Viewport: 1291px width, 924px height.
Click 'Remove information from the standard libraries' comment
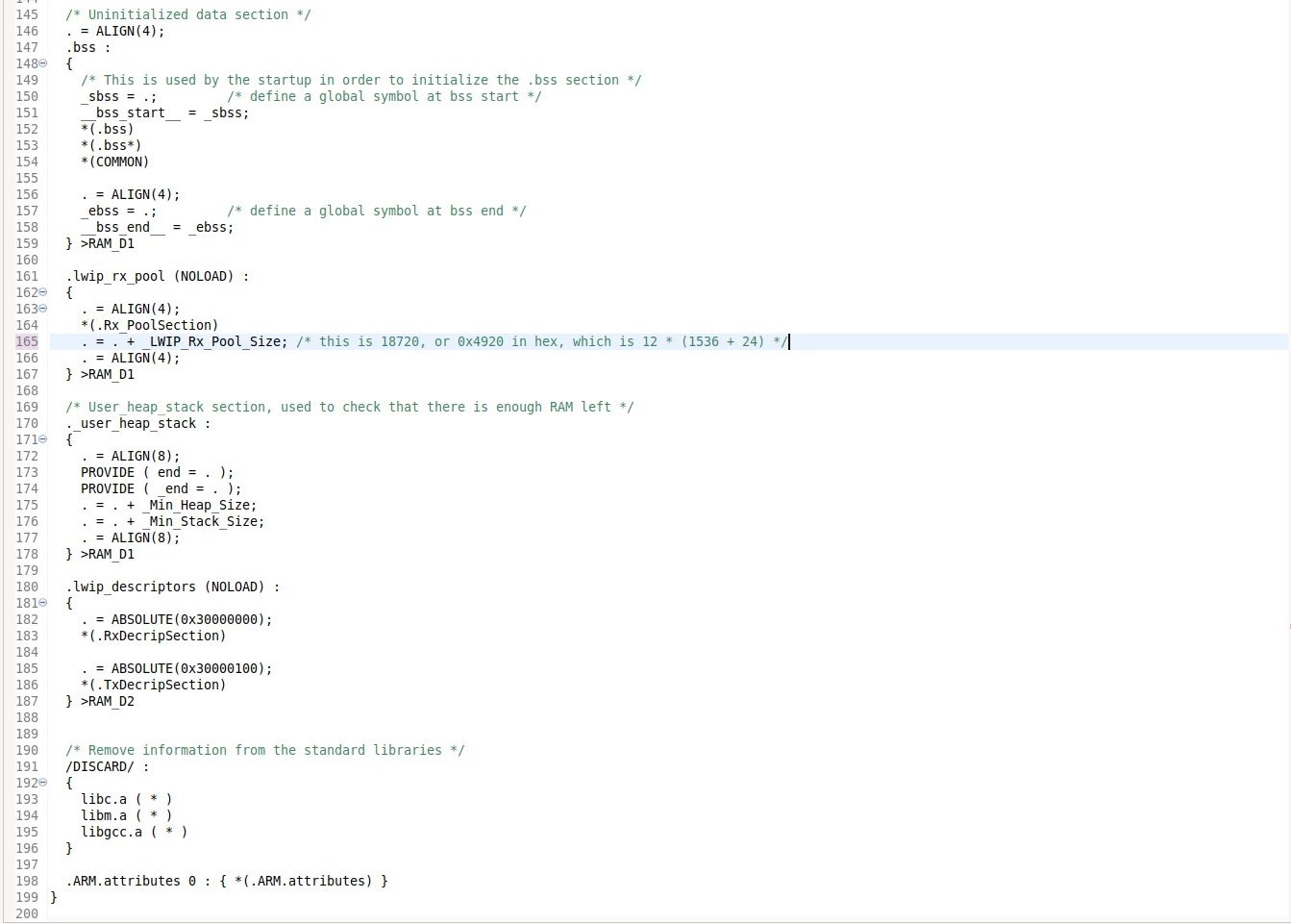pyautogui.click(x=264, y=750)
